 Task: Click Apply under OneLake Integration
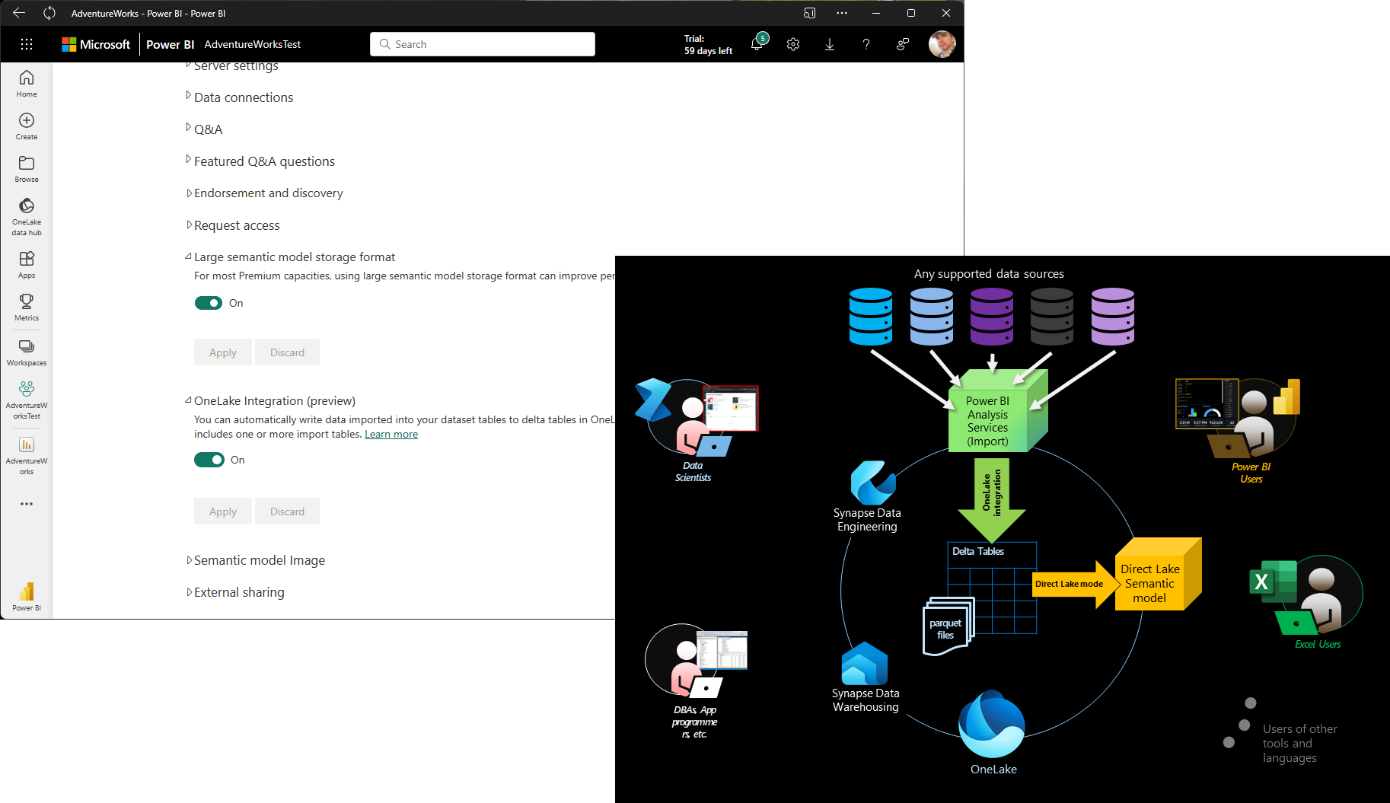(x=223, y=511)
